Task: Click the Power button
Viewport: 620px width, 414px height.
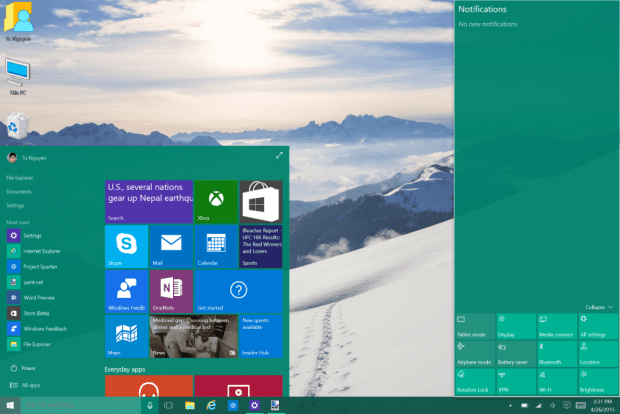Action: click(x=23, y=368)
